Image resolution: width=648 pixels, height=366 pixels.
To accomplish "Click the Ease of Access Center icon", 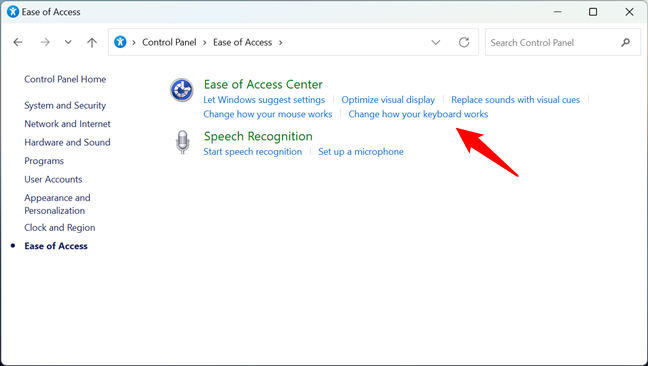I will pyautogui.click(x=182, y=90).
